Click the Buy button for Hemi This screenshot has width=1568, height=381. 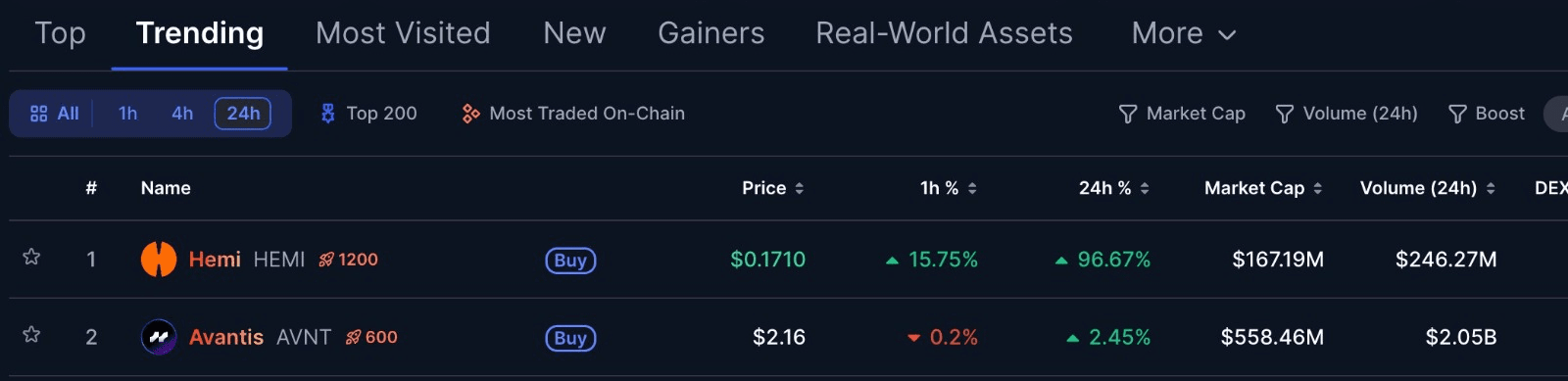tap(570, 261)
